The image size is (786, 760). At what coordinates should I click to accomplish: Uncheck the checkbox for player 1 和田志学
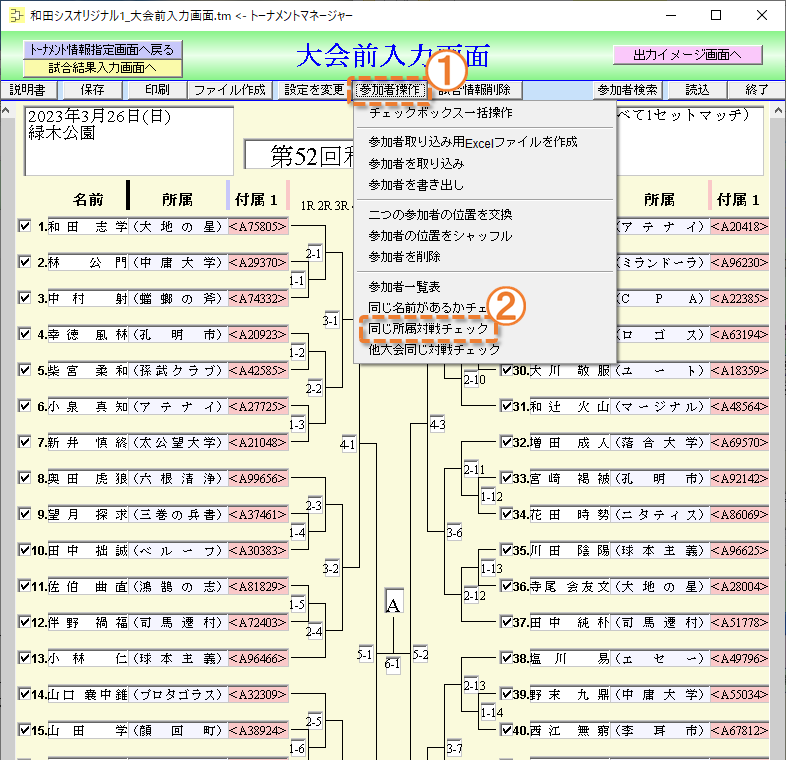click(25, 226)
